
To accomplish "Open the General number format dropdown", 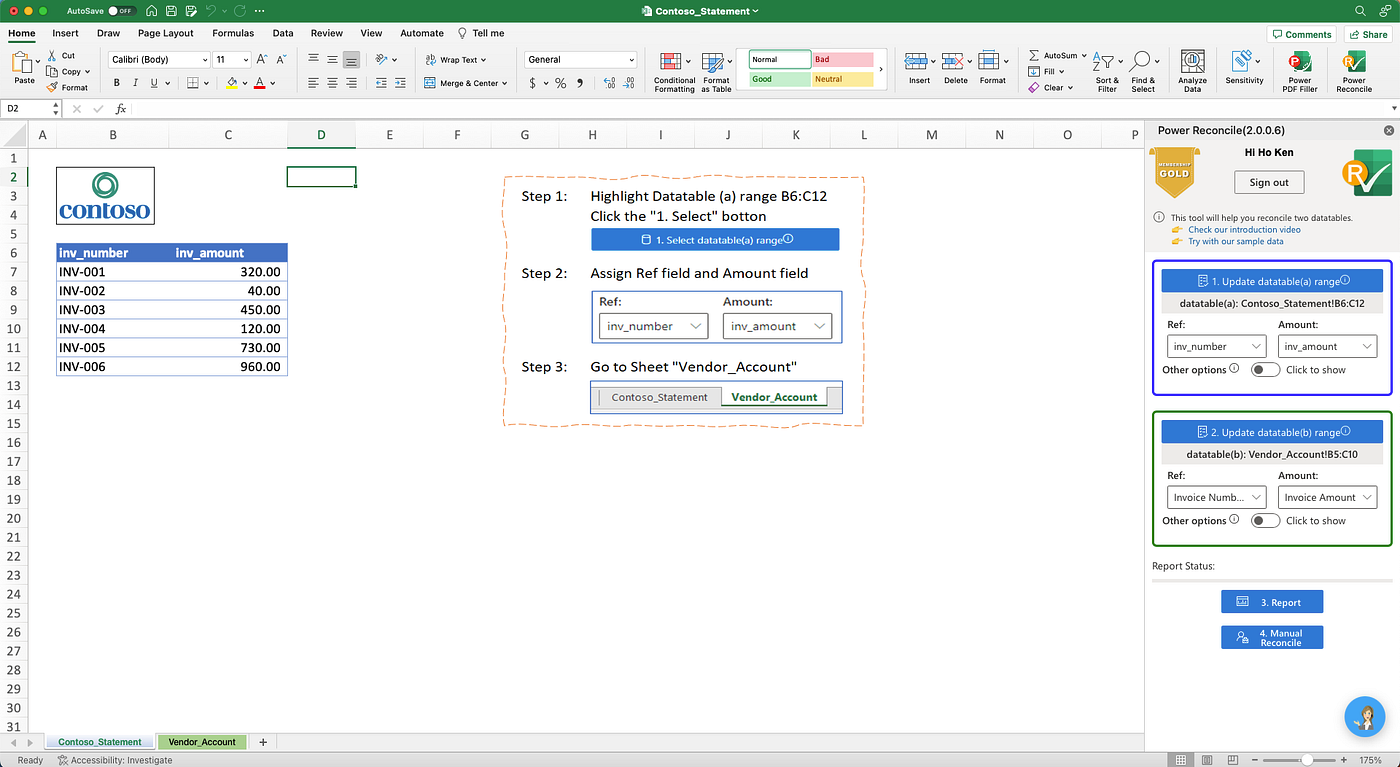I will click(581, 60).
